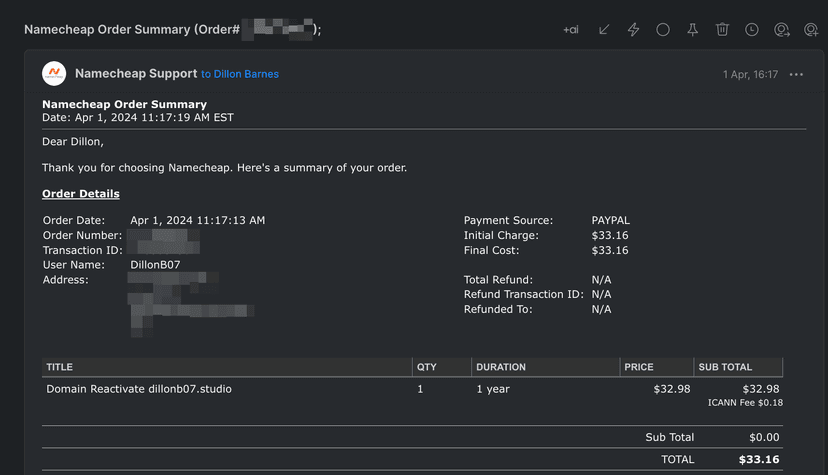Click the Order Details heading
The image size is (828, 475).
(x=81, y=194)
